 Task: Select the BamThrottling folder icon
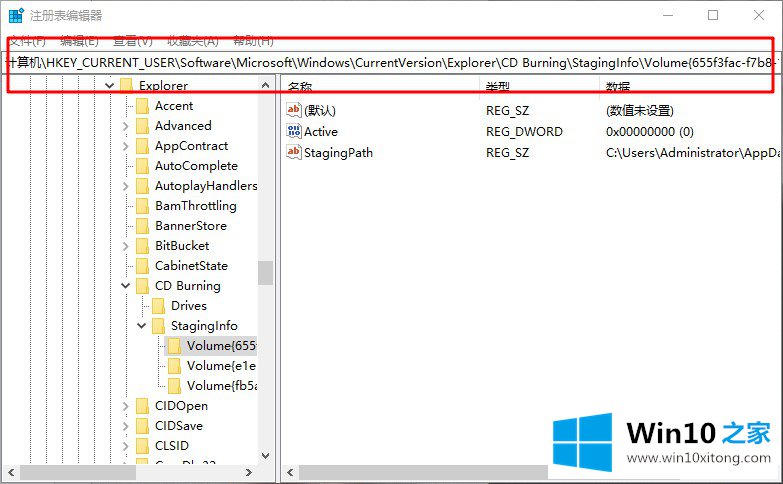click(x=143, y=206)
